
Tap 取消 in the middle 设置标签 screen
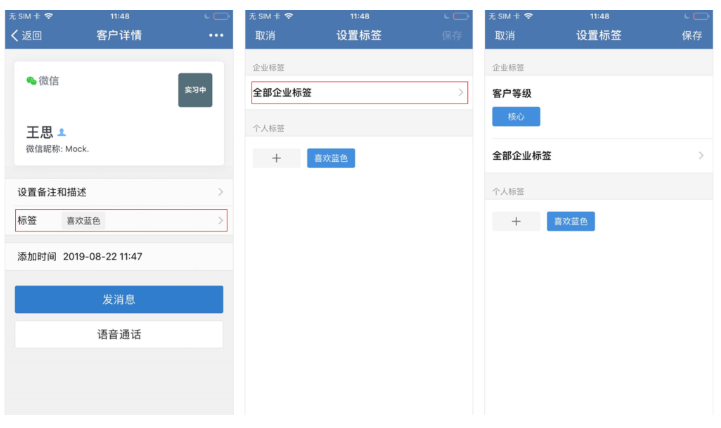pos(265,36)
